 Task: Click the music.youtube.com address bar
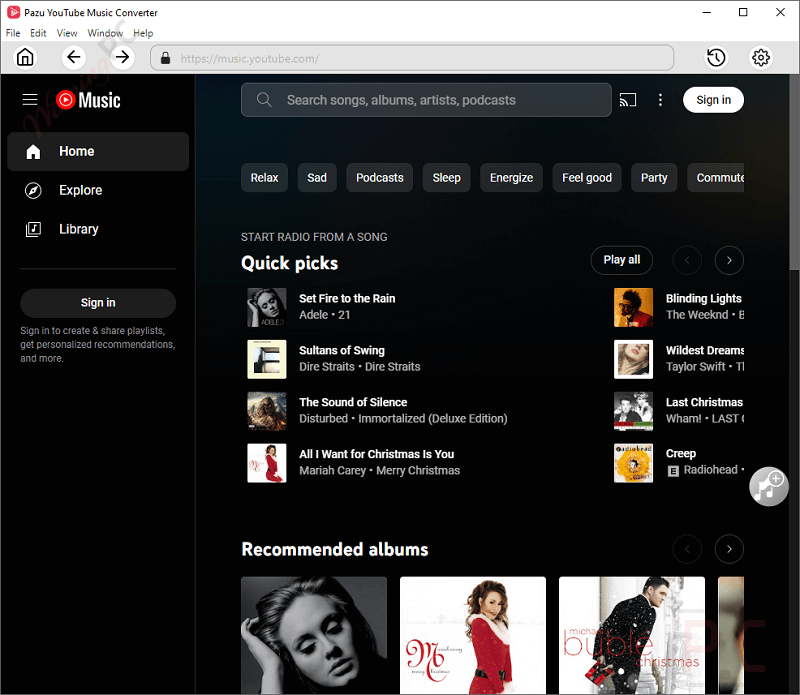coord(412,58)
